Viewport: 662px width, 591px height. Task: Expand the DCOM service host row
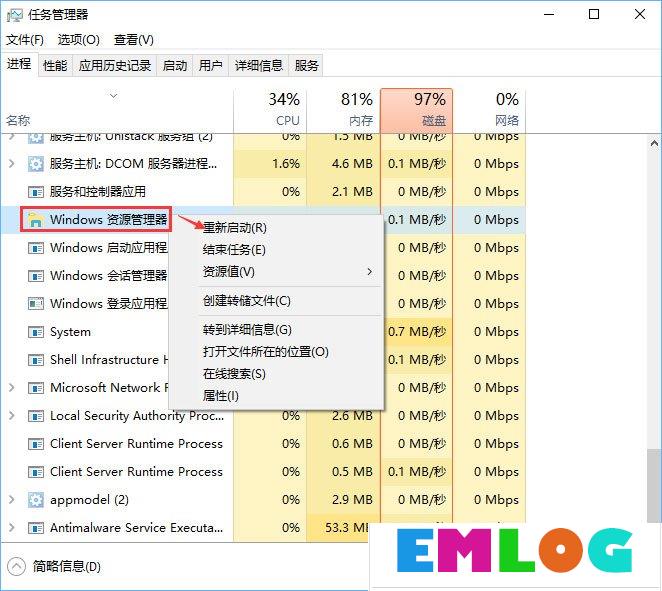coord(12,163)
